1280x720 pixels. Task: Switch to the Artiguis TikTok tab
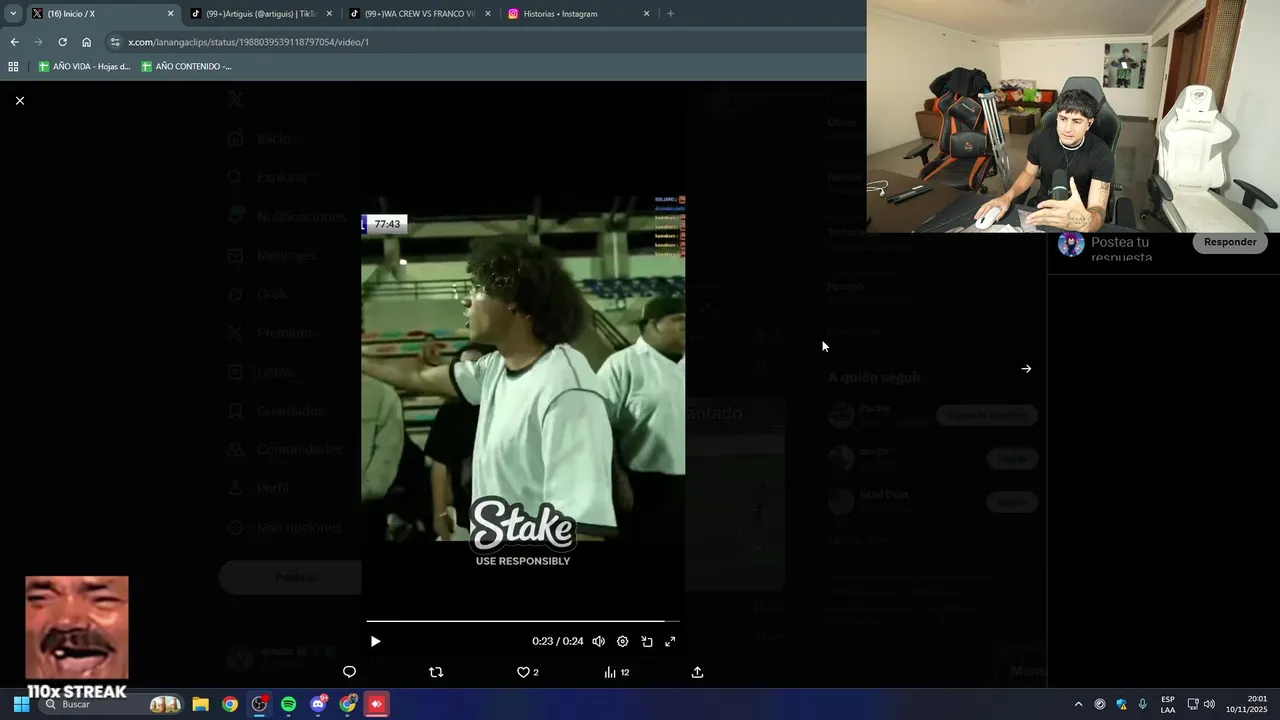[x=260, y=14]
